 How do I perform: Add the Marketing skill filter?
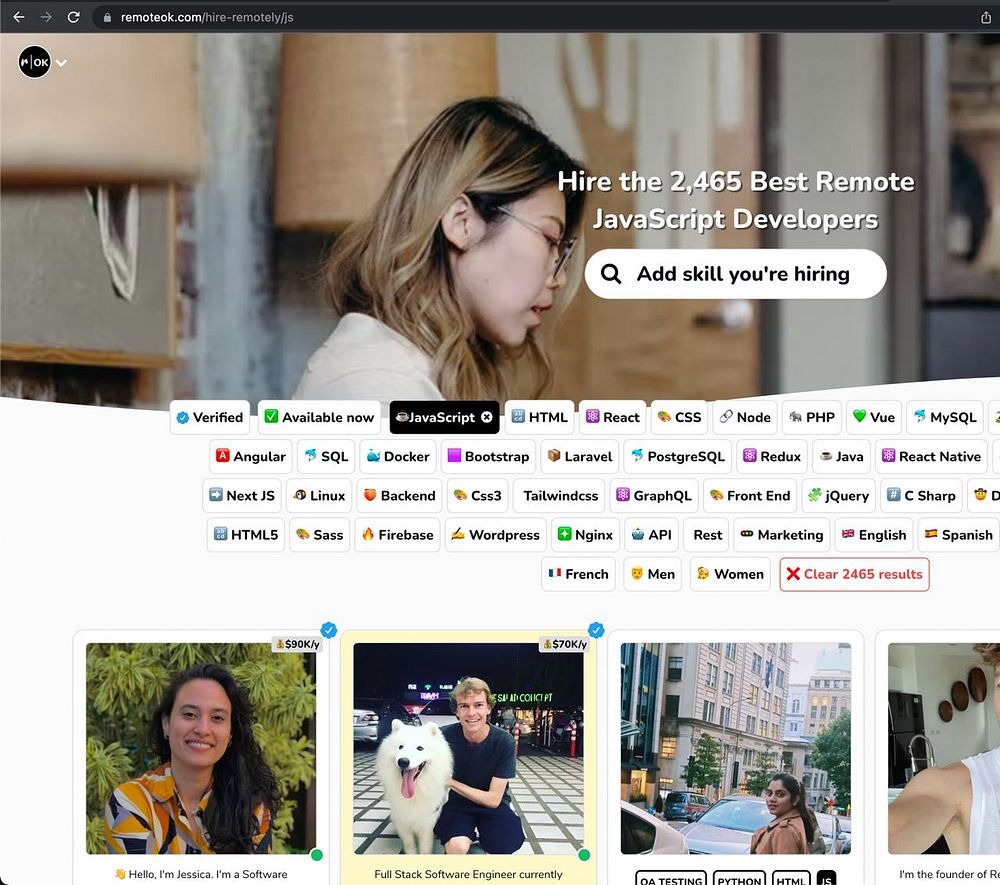coord(783,534)
